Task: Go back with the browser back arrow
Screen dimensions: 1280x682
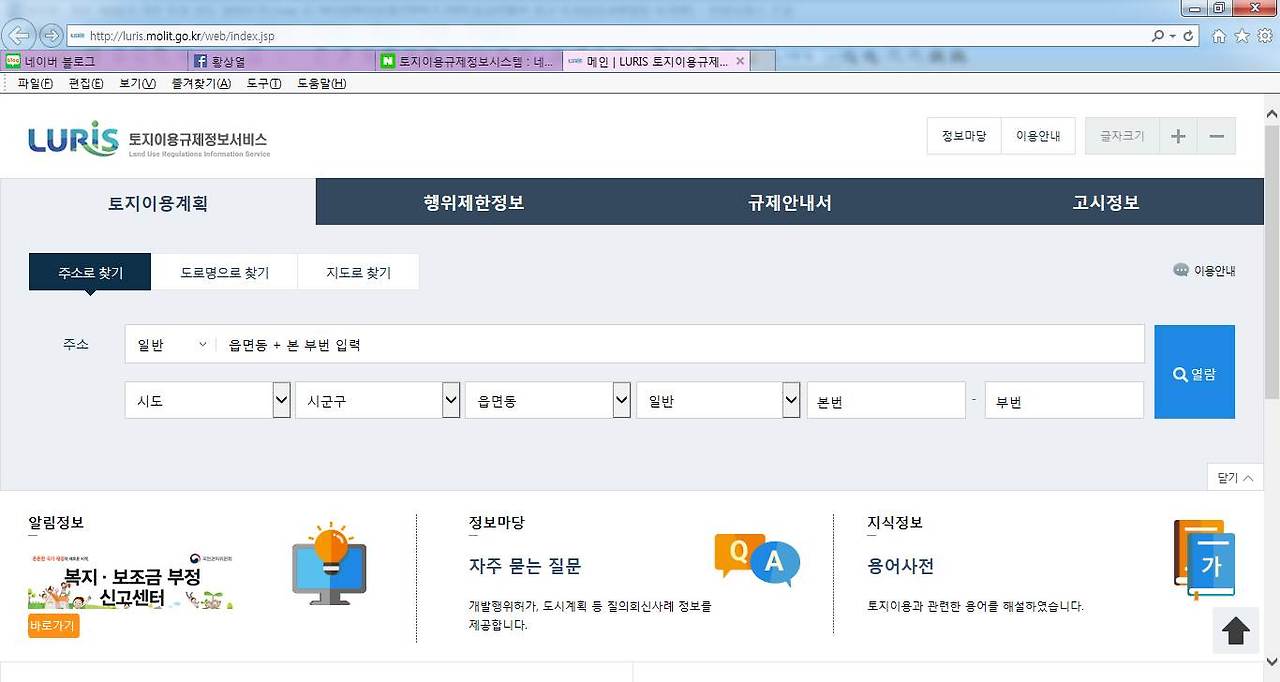Action: click(x=19, y=36)
